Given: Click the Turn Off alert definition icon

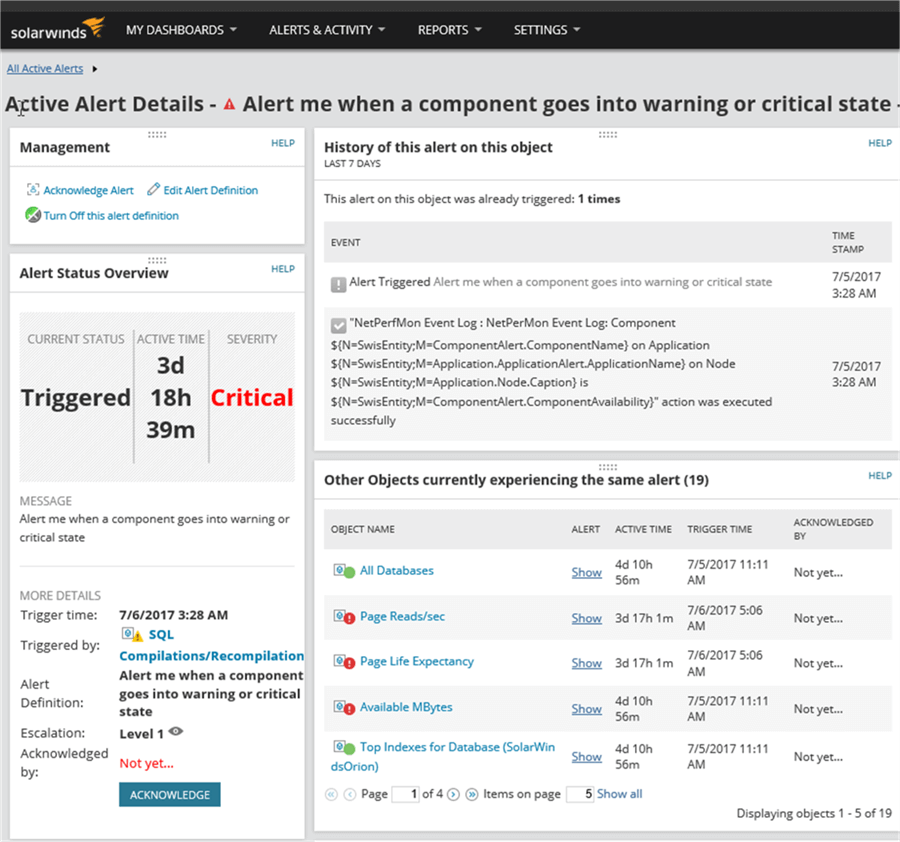Looking at the screenshot, I should tap(33, 215).
